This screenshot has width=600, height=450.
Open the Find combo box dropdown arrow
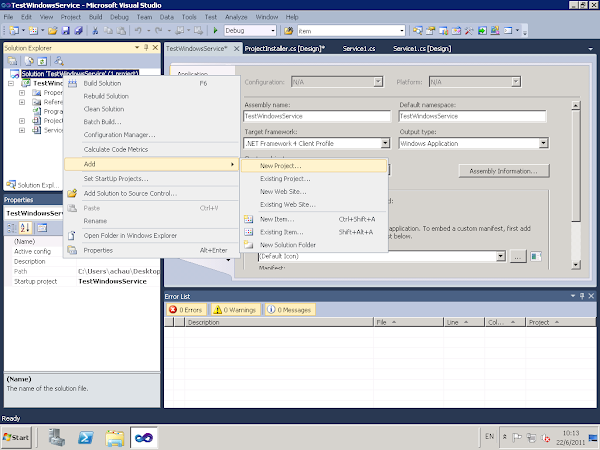[x=402, y=31]
